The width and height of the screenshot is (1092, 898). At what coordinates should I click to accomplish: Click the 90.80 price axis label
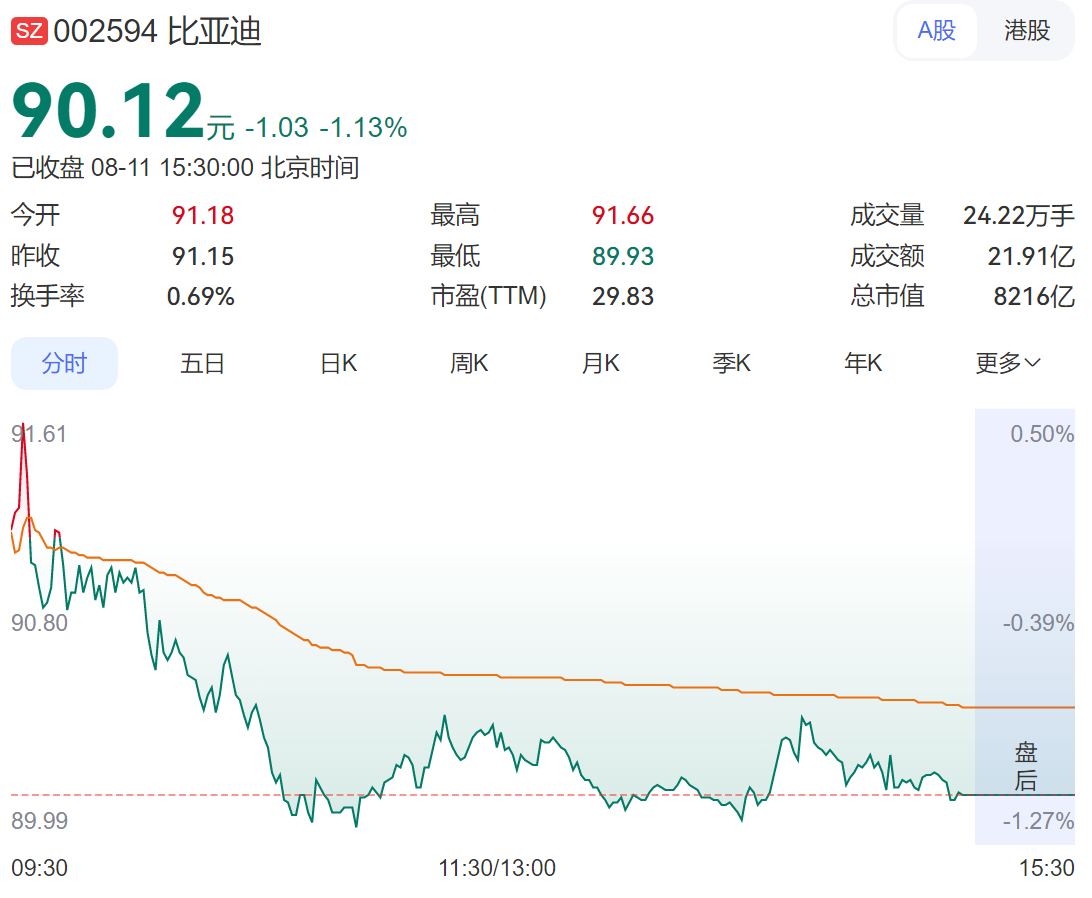pyautogui.click(x=39, y=622)
